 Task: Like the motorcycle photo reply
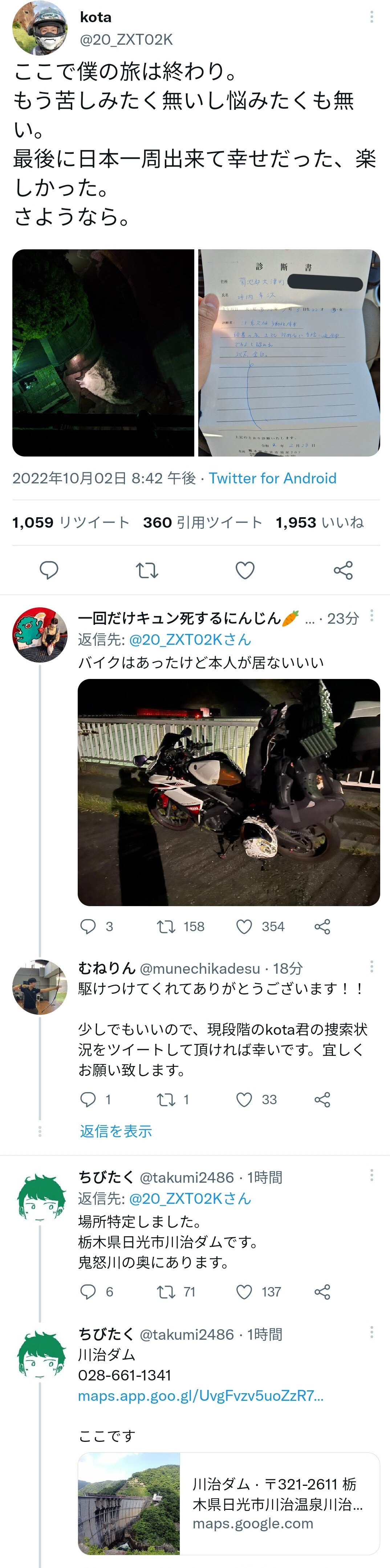[244, 926]
